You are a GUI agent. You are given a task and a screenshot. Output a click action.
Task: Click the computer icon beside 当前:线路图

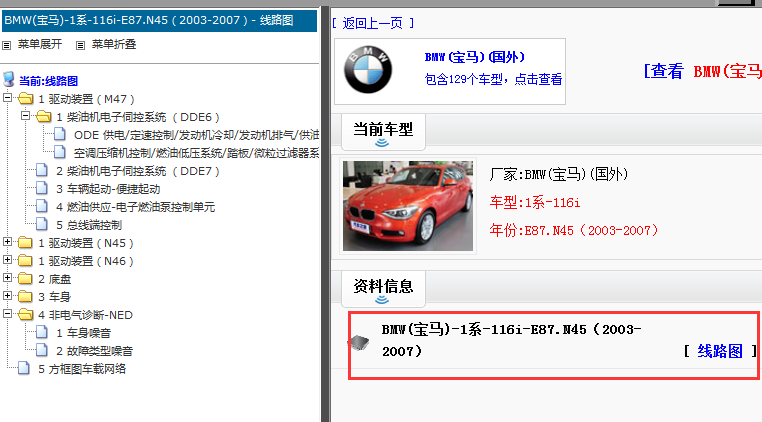click(x=8, y=79)
